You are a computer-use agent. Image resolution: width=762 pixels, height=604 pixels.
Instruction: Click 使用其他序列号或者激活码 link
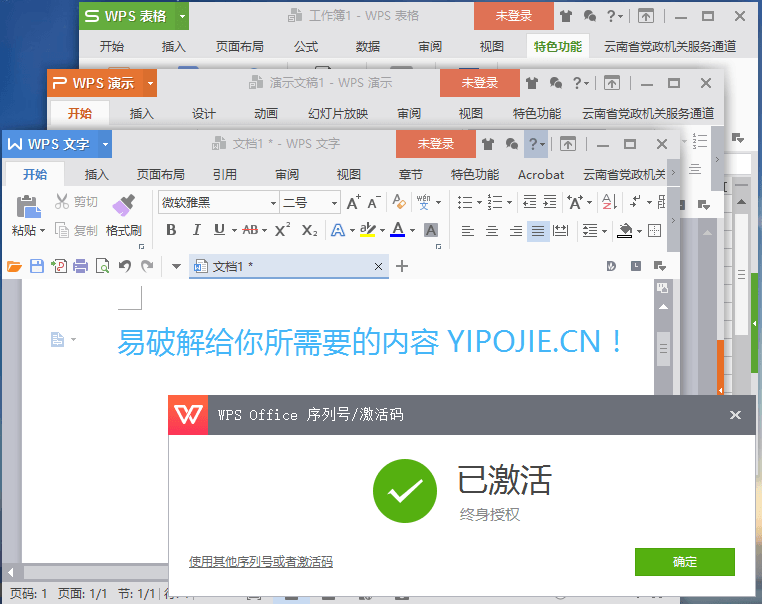[261, 562]
